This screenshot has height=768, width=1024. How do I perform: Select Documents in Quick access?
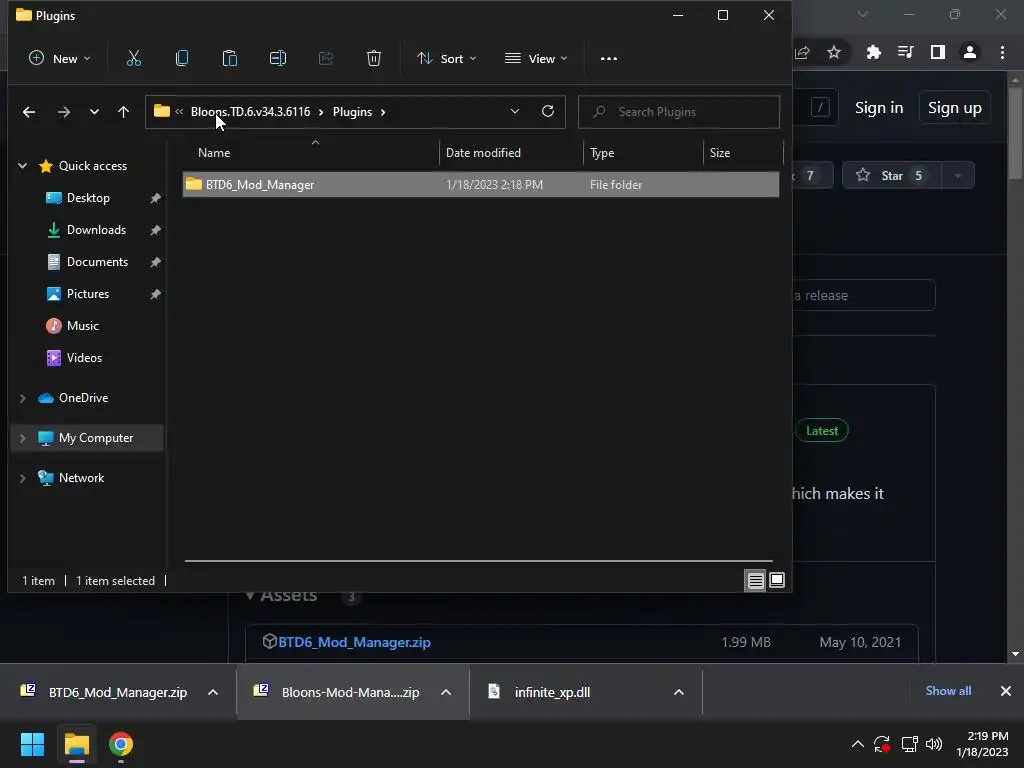97,262
